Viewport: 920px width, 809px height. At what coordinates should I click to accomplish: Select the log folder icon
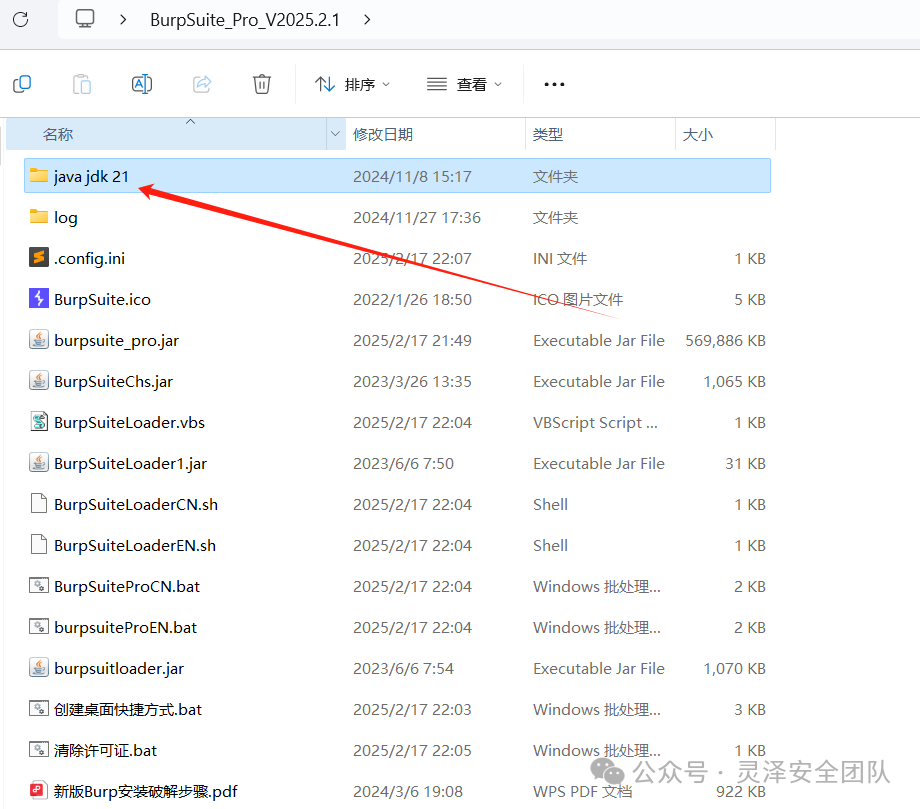39,216
